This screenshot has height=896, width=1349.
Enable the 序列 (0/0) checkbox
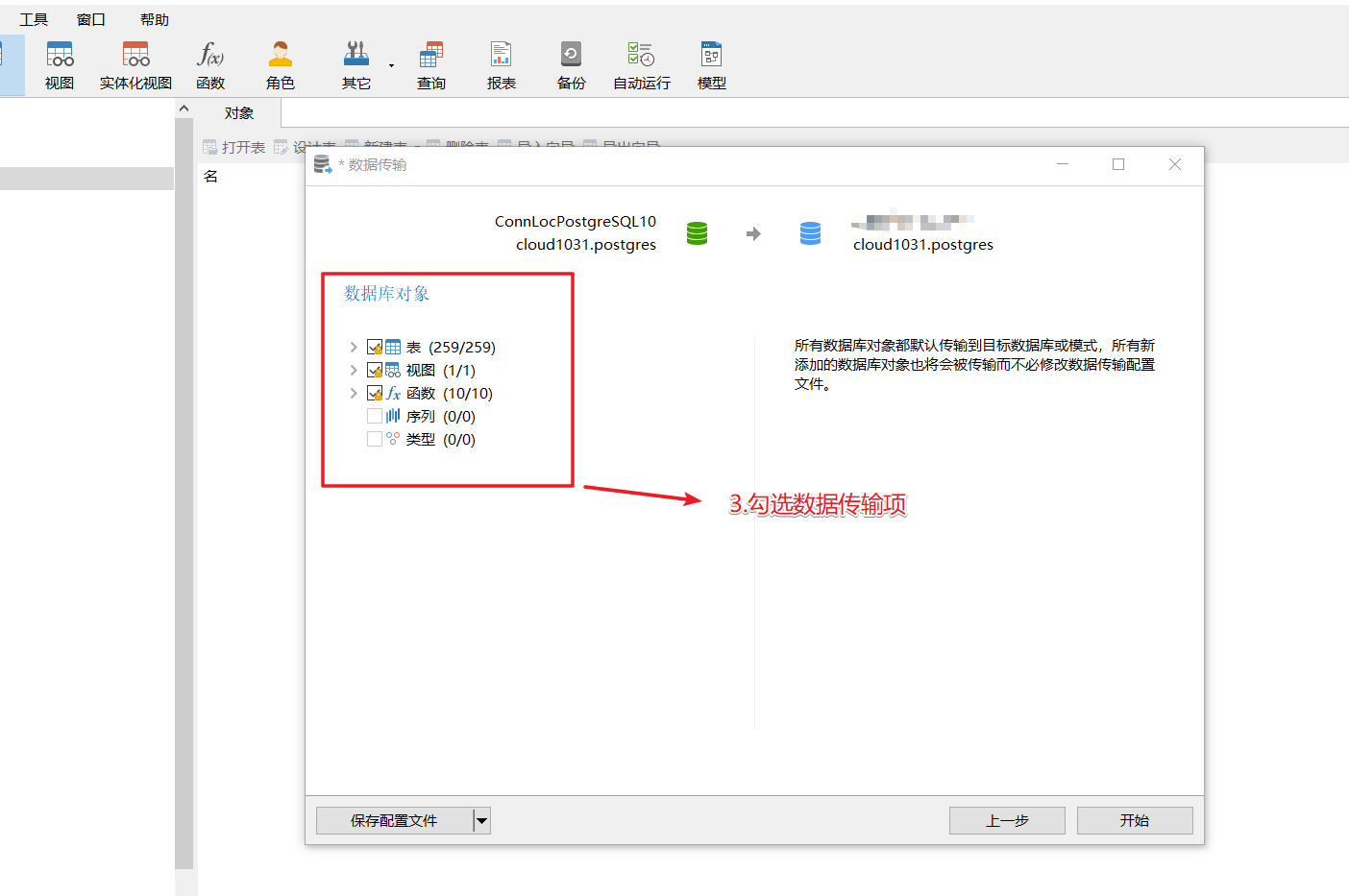tap(375, 417)
